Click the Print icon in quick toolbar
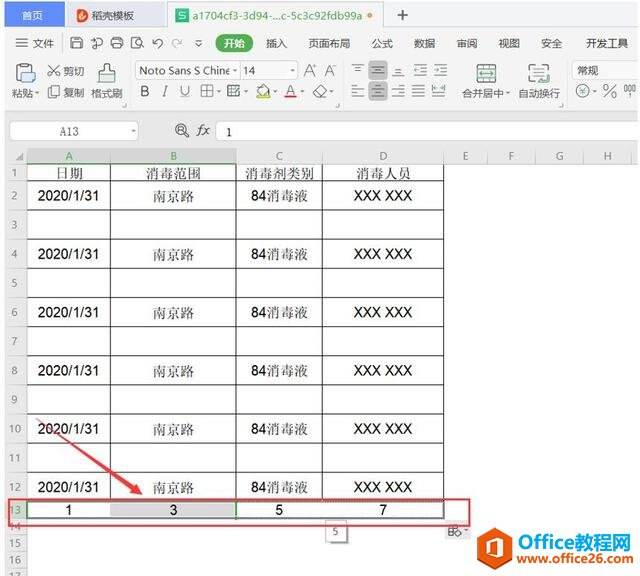The width and height of the screenshot is (640, 576). pos(117,43)
